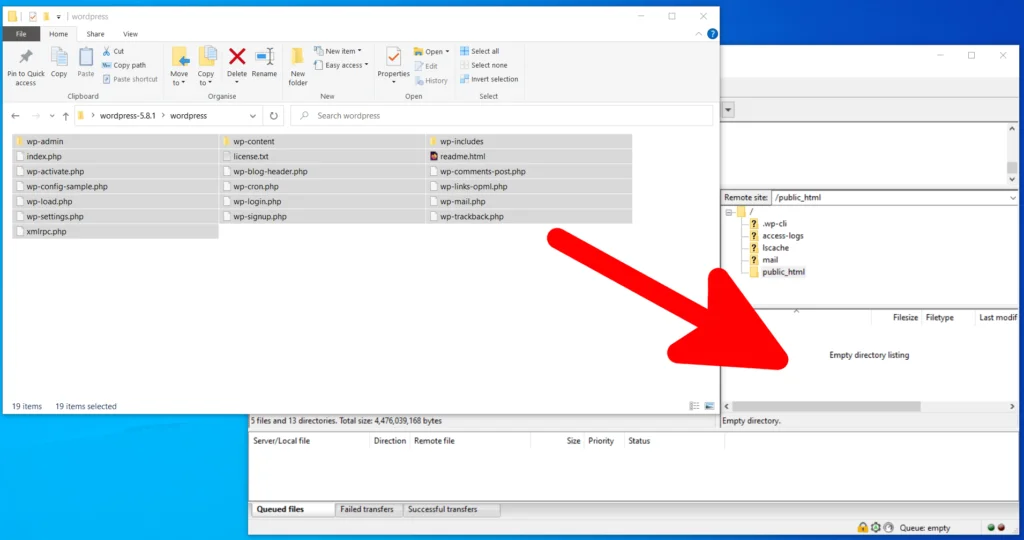The width and height of the screenshot is (1024, 540).
Task: Open Remote site path dropdown
Action: 1012,197
